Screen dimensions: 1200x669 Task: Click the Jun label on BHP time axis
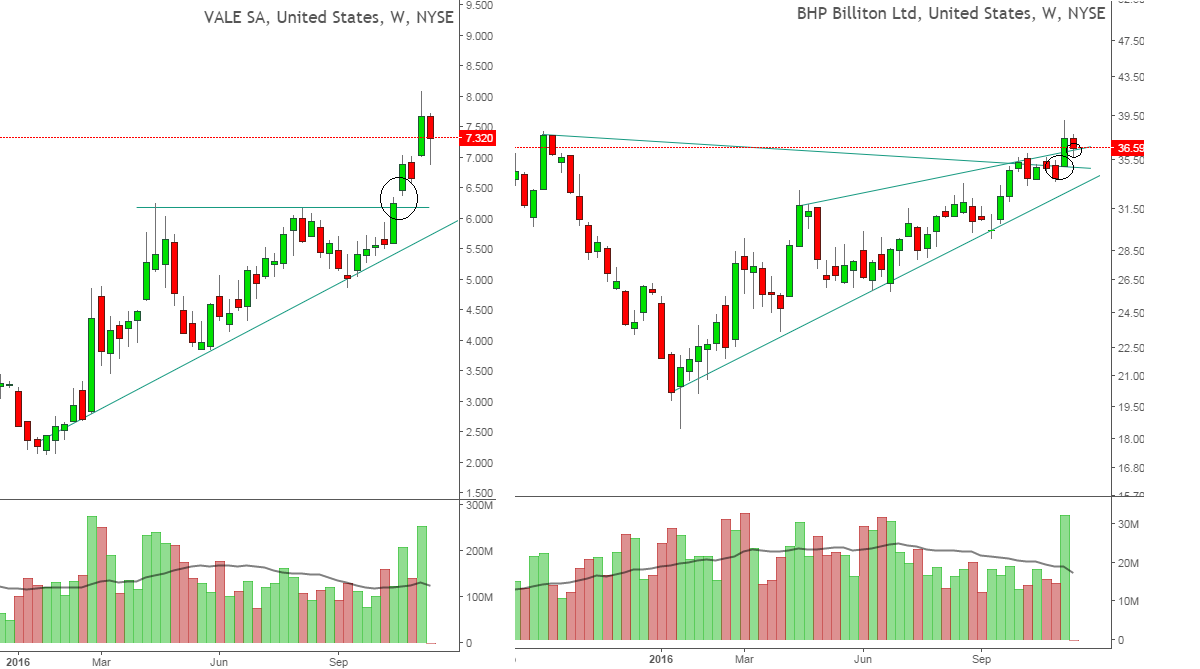point(862,659)
